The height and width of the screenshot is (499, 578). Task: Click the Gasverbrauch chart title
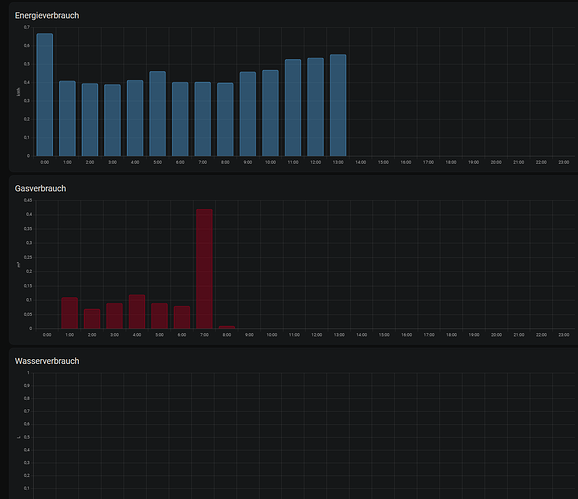point(41,188)
